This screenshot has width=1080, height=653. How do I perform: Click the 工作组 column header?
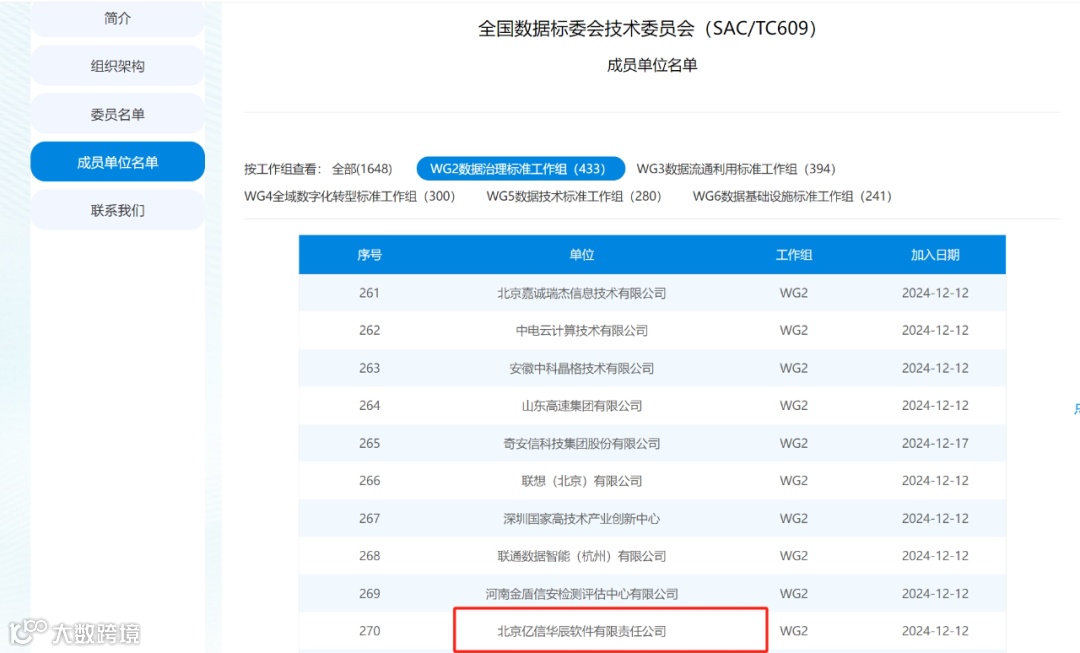click(793, 255)
